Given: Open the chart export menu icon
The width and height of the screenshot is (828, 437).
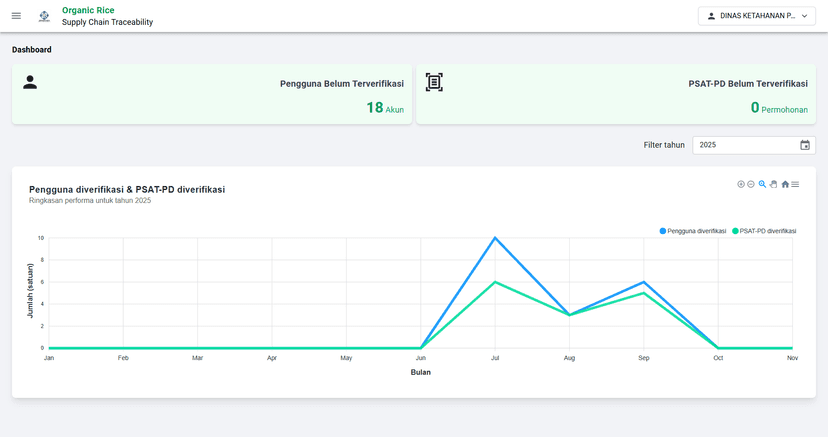Looking at the screenshot, I should point(795,184).
